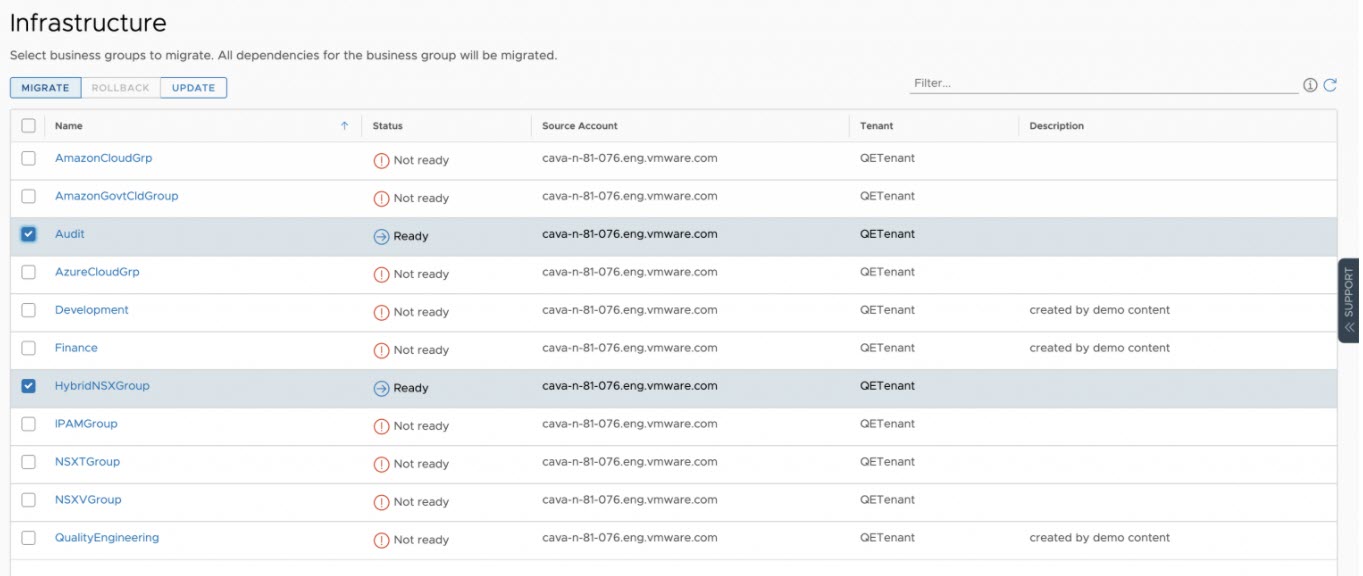Click the Migrate button
1363x576 pixels.
coord(45,88)
